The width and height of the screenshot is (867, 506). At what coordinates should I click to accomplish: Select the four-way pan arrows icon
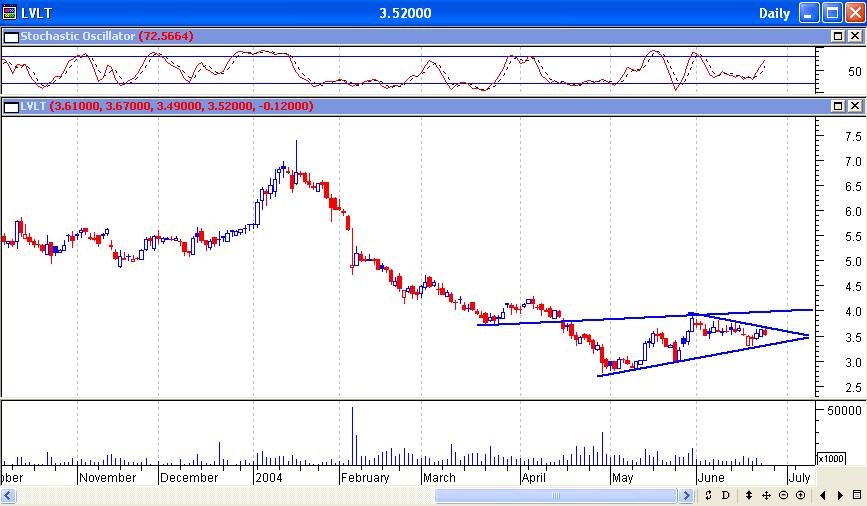point(766,495)
